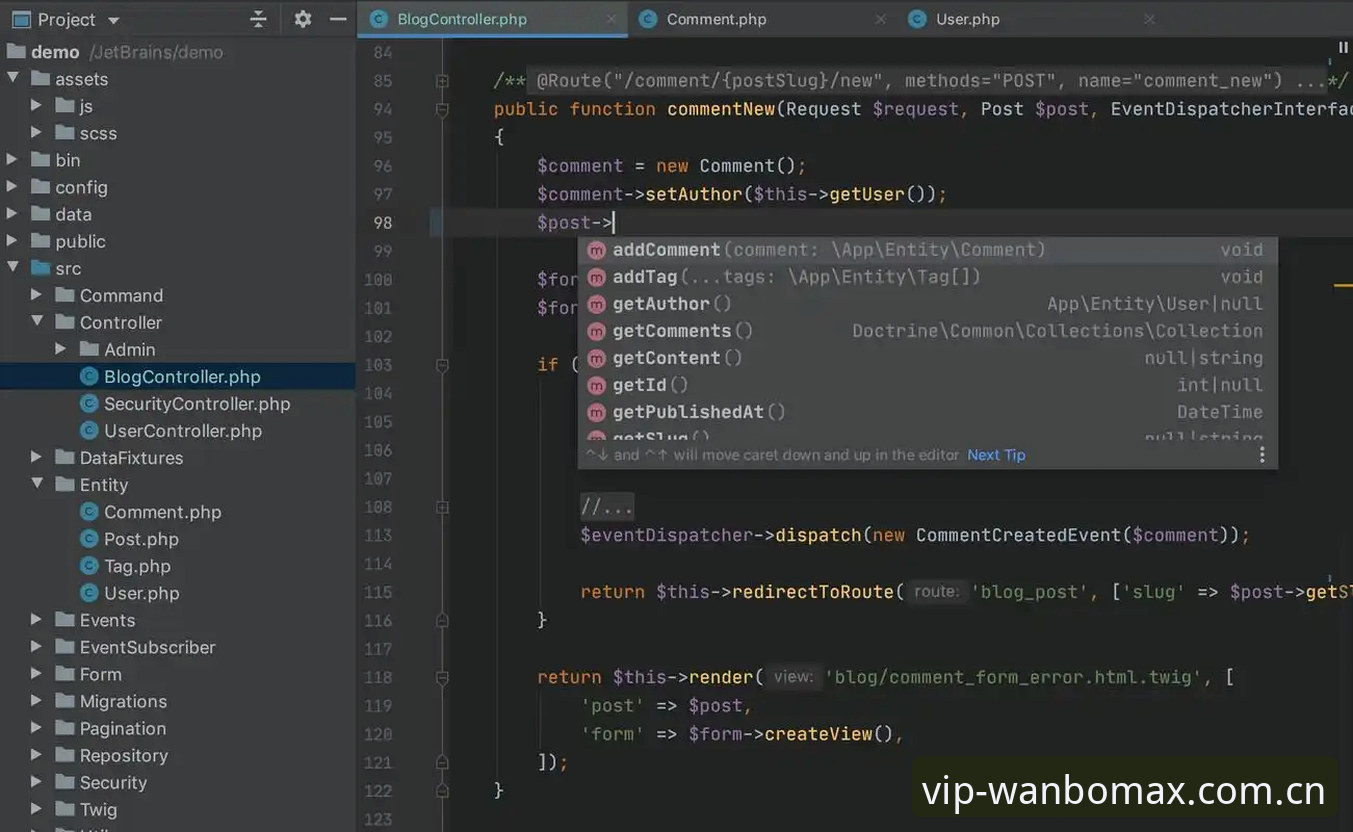1353x832 pixels.
Task: Expand the Command folder
Action: 37,294
